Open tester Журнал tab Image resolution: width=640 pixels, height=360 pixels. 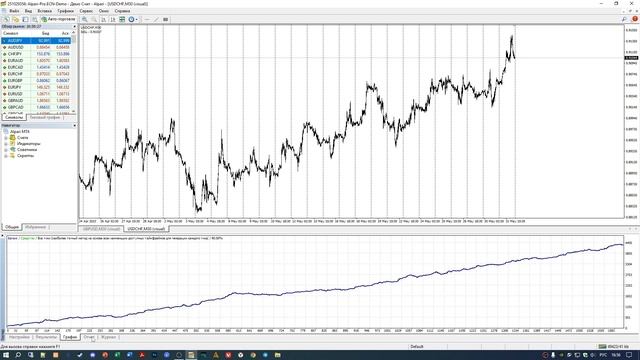(x=108, y=337)
